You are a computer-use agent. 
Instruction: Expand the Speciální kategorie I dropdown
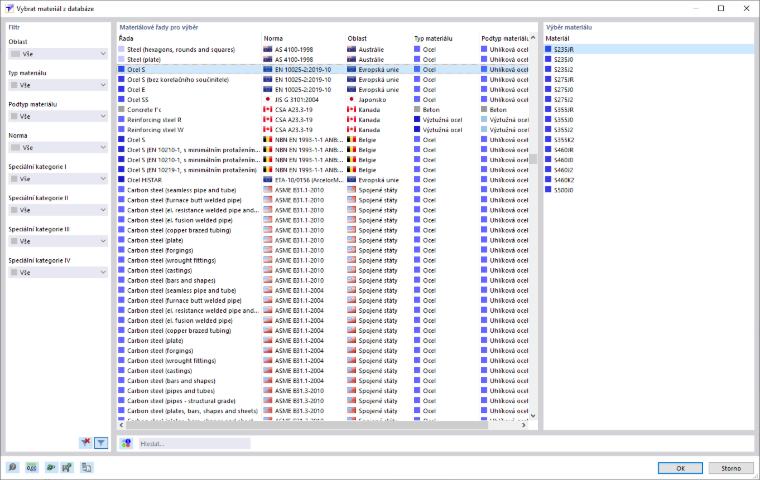[x=58, y=179]
